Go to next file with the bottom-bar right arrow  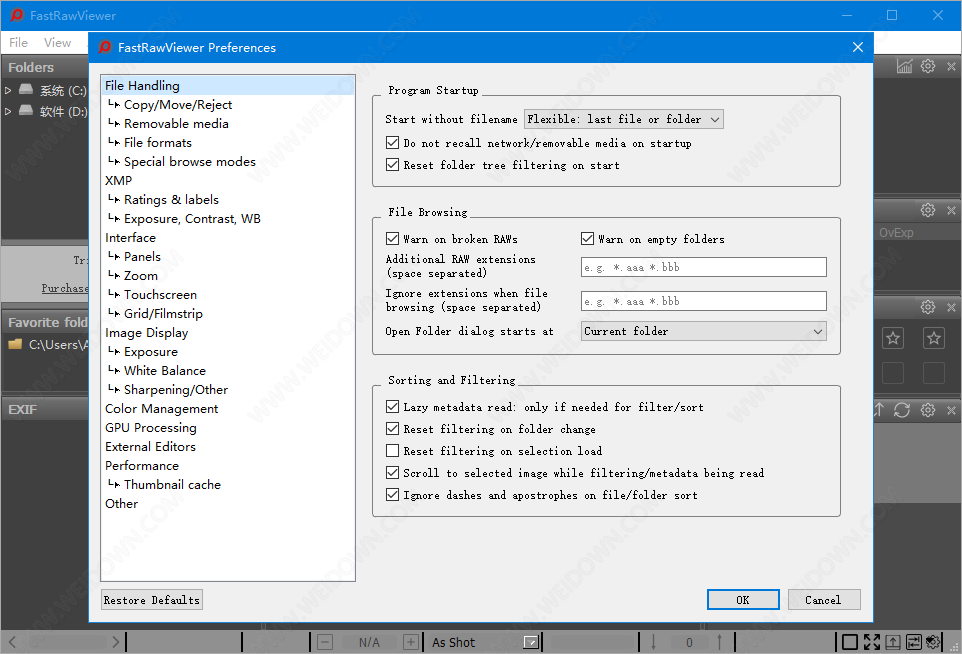(x=115, y=642)
